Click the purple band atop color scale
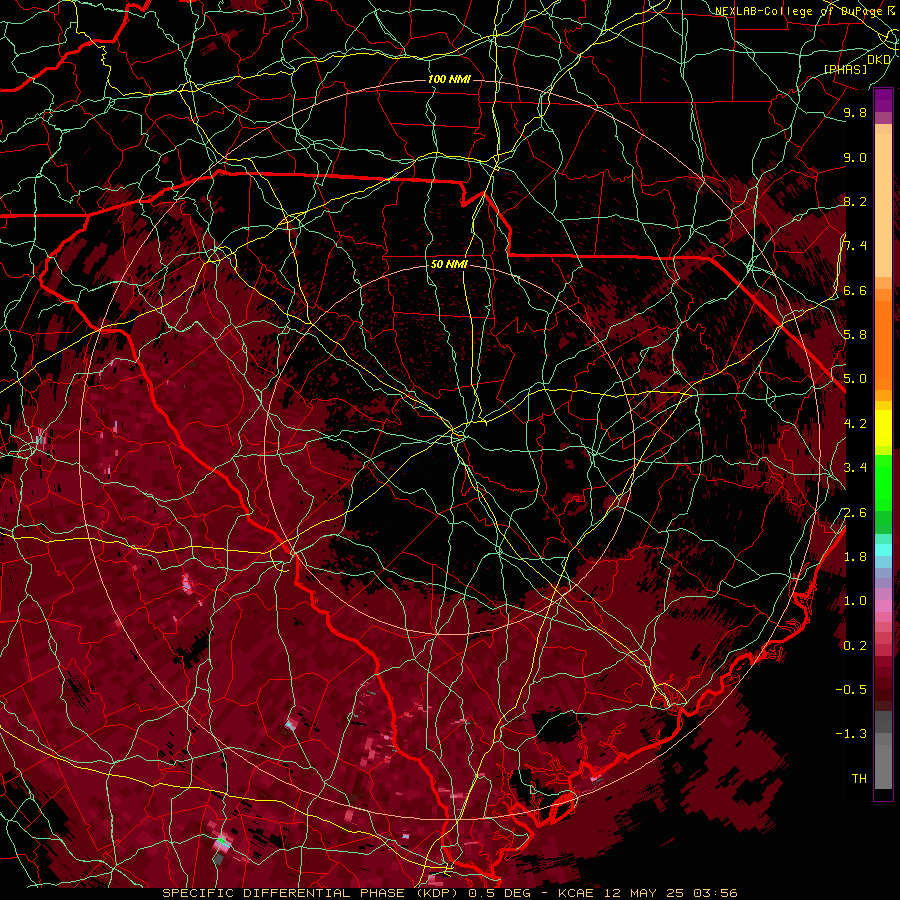 click(883, 100)
